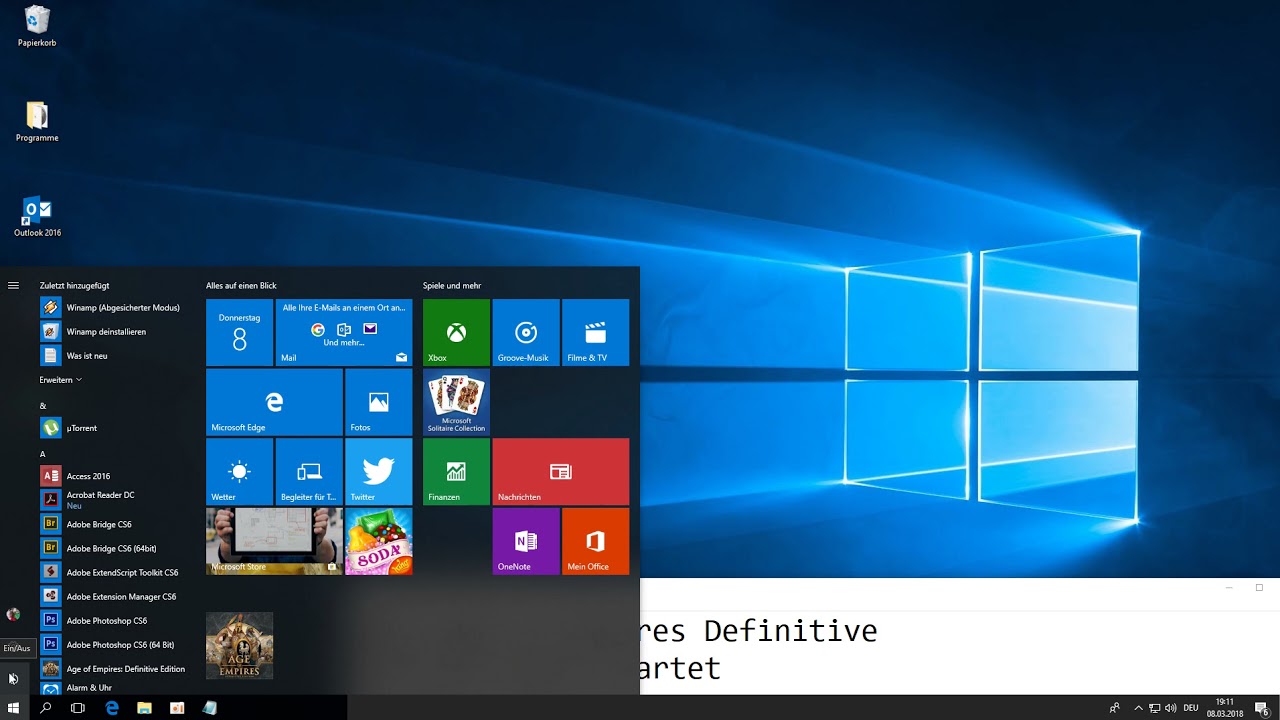Open the Papierkorb desktop icon

(x=37, y=26)
